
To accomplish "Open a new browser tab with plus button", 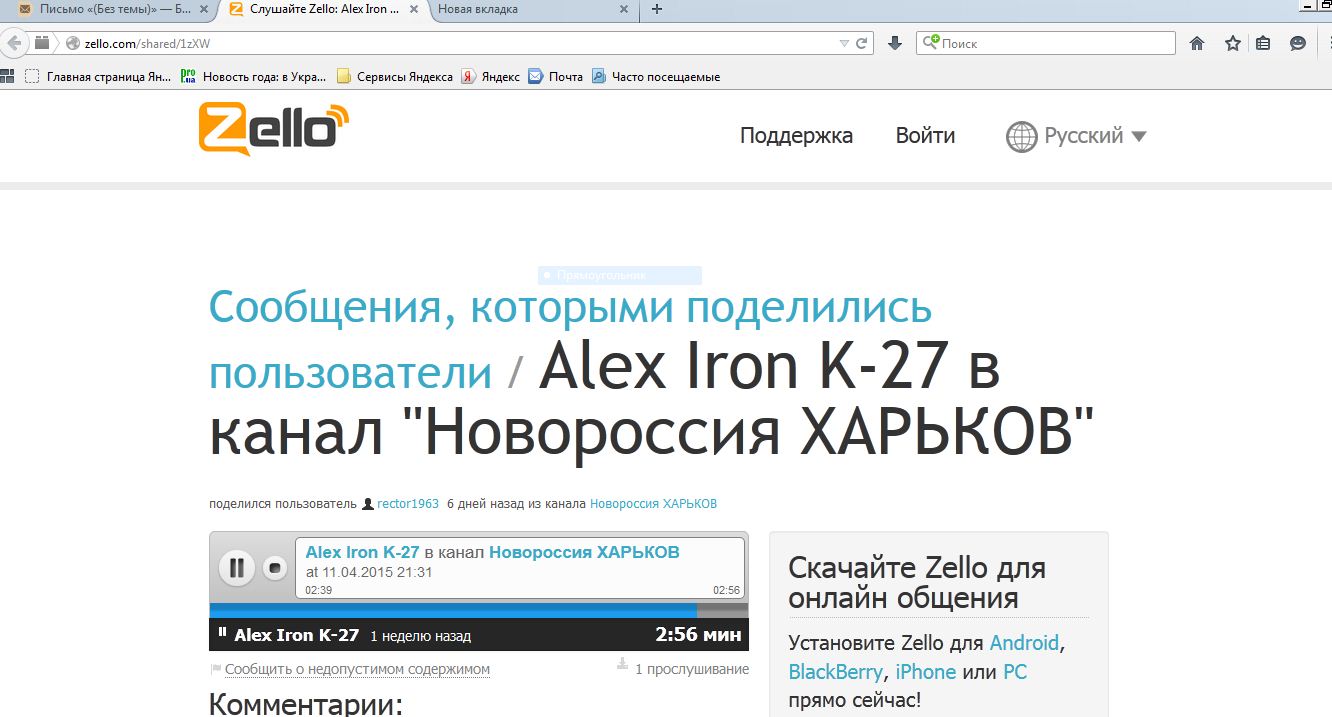I will pos(657,9).
